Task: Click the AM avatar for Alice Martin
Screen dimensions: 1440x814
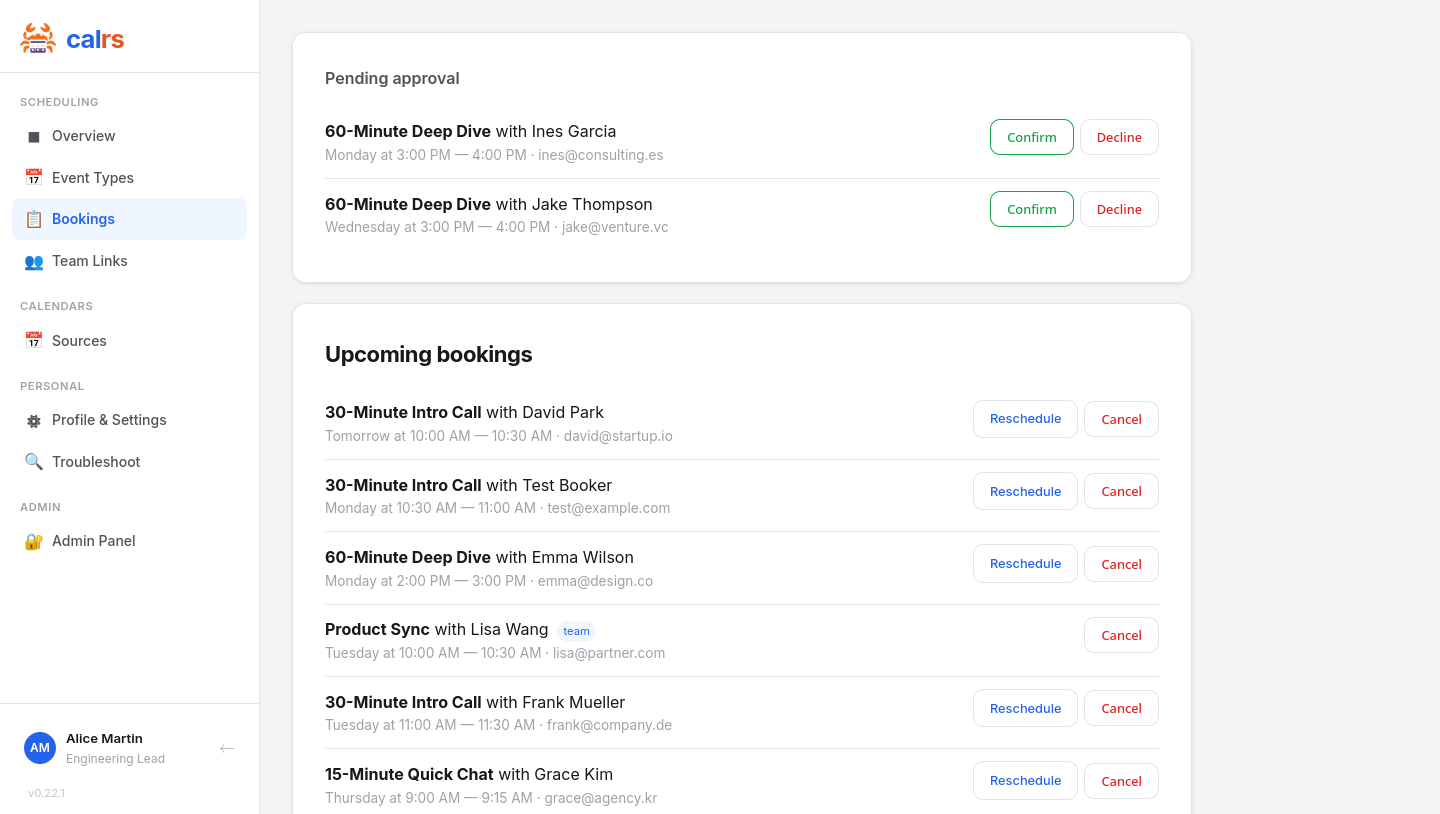Action: tap(40, 748)
